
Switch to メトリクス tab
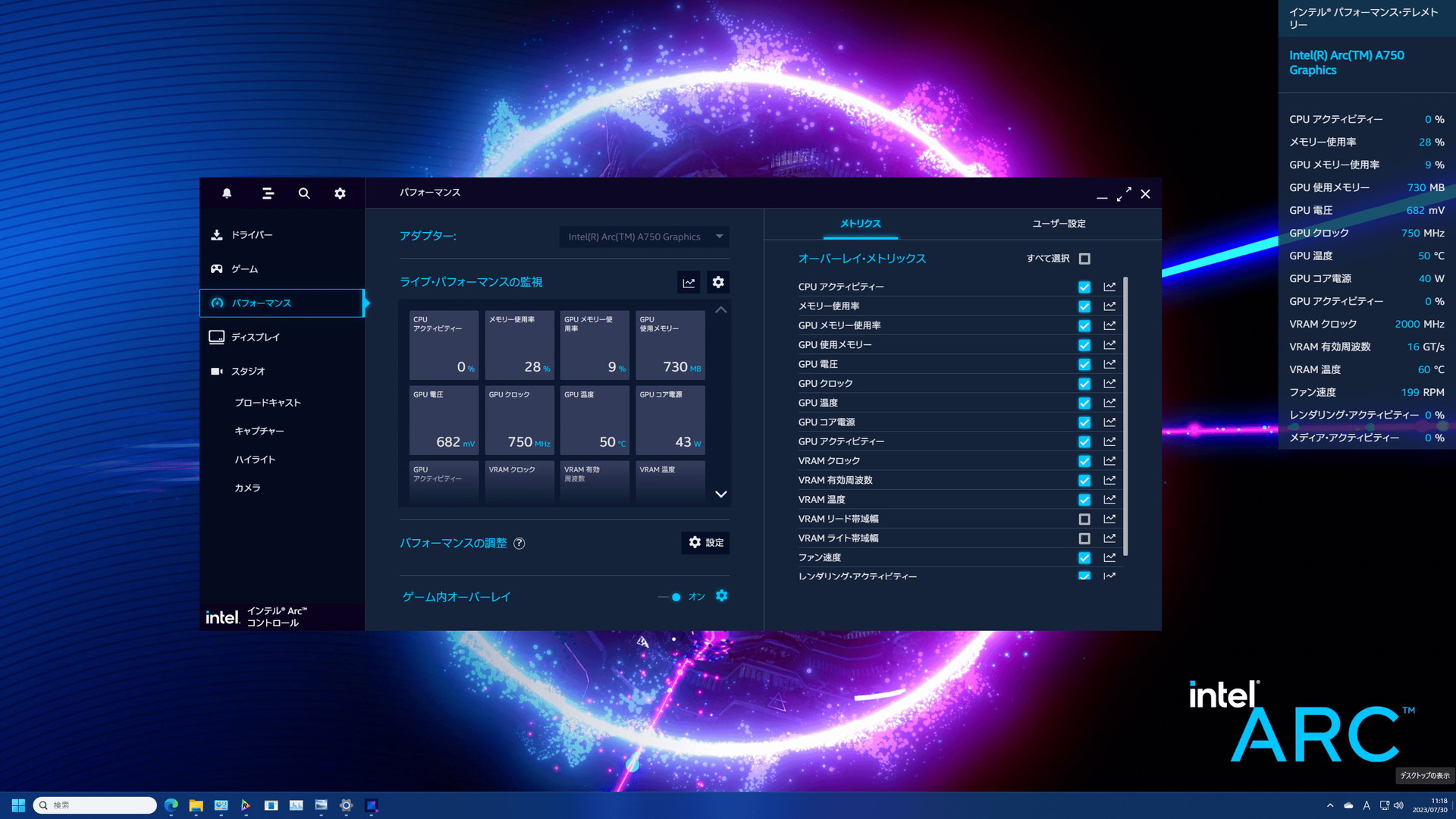[860, 224]
